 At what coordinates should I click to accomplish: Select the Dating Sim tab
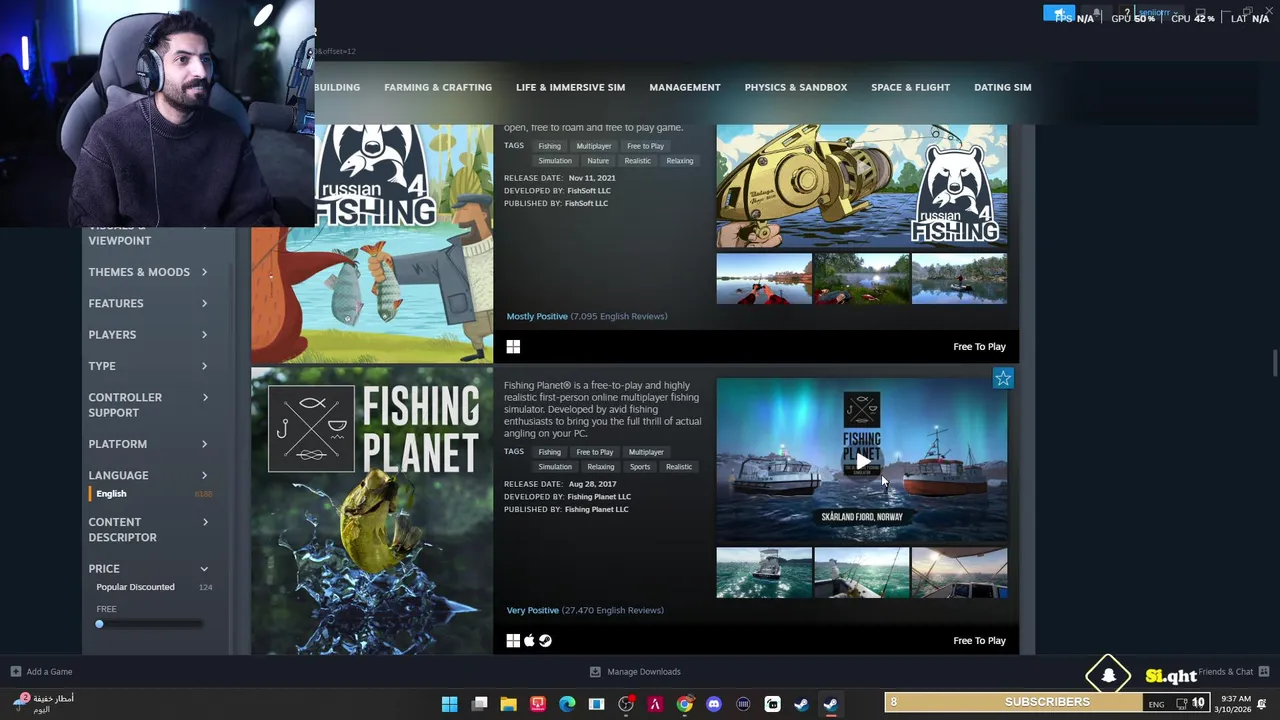tap(1003, 87)
